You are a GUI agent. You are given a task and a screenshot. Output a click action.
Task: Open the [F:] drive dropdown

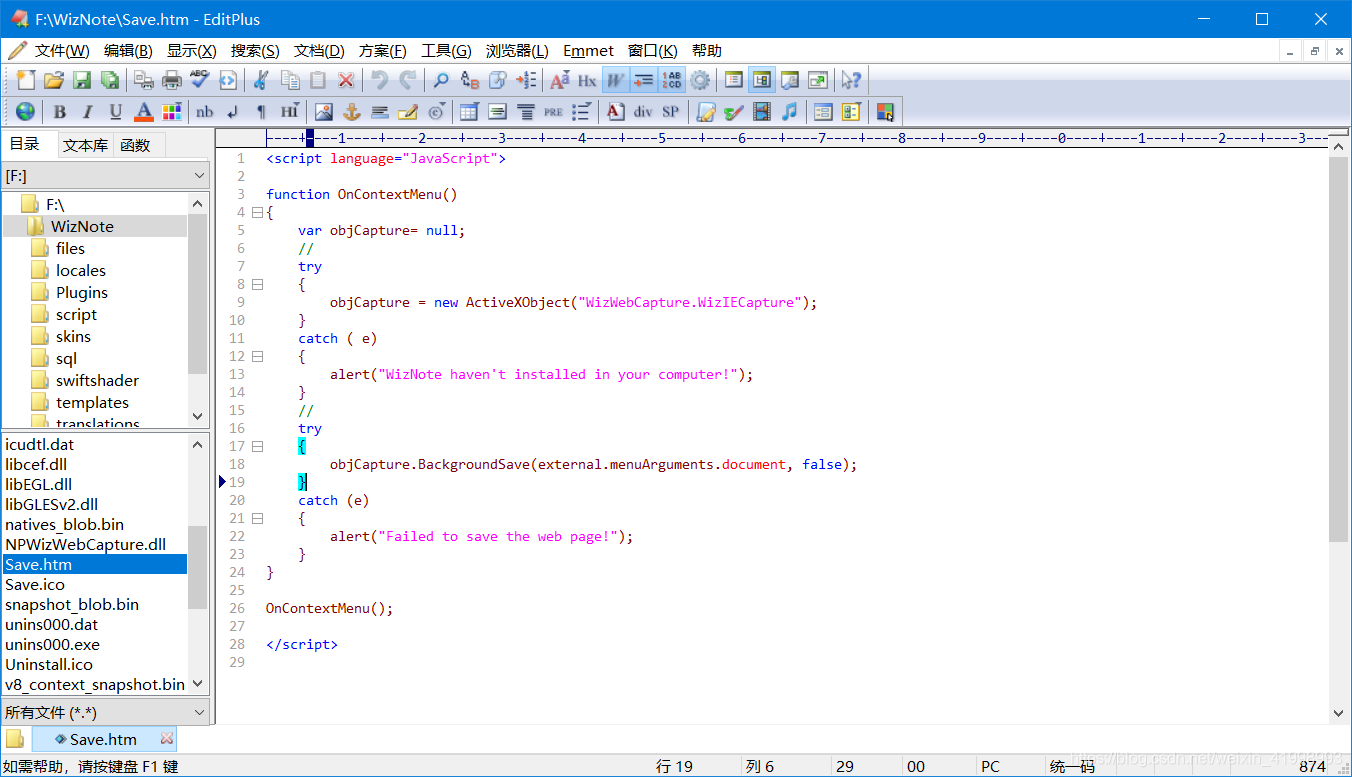[106, 176]
